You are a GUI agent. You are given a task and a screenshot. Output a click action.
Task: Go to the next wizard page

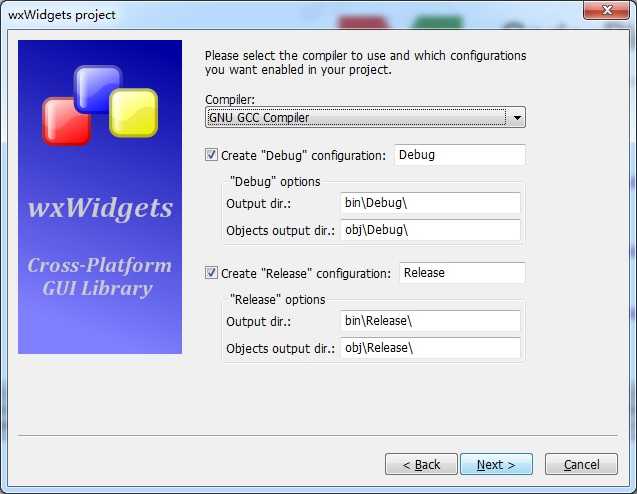(496, 464)
